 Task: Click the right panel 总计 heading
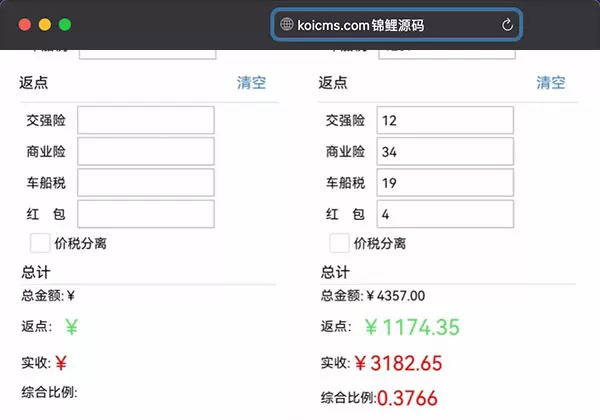pos(335,272)
